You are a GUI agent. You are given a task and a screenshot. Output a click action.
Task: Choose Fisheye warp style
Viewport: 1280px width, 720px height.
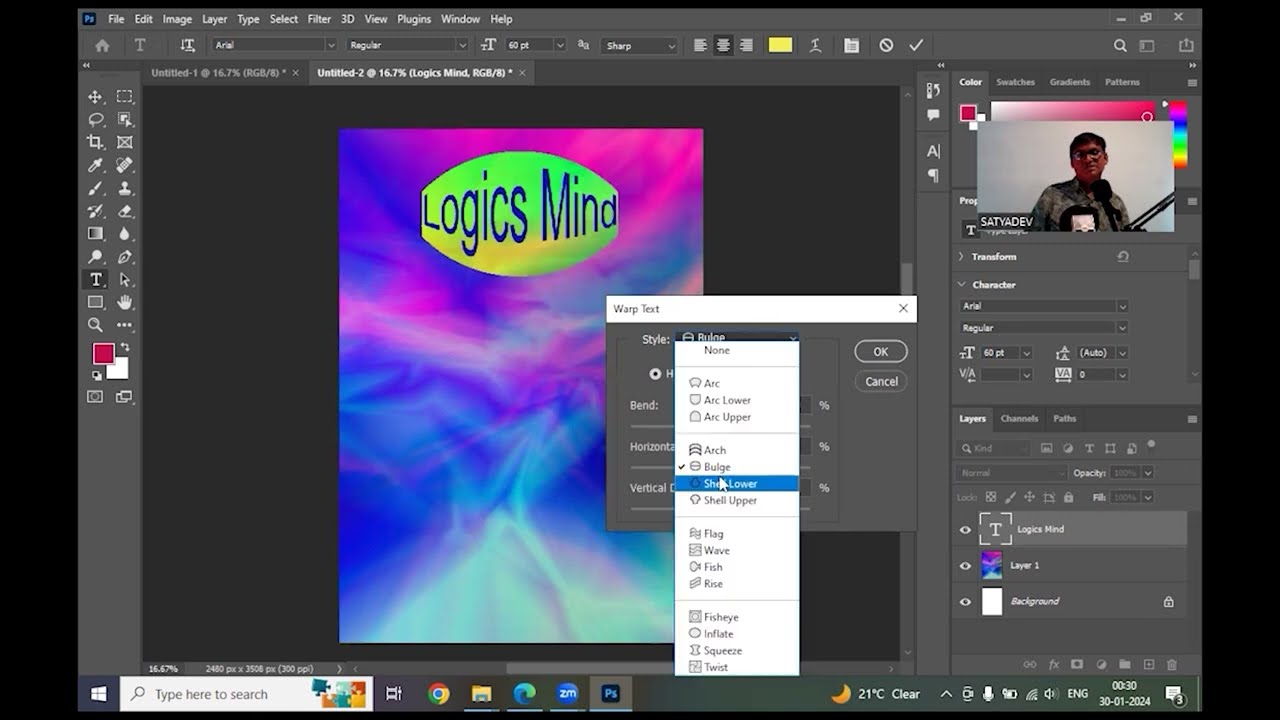(737, 617)
